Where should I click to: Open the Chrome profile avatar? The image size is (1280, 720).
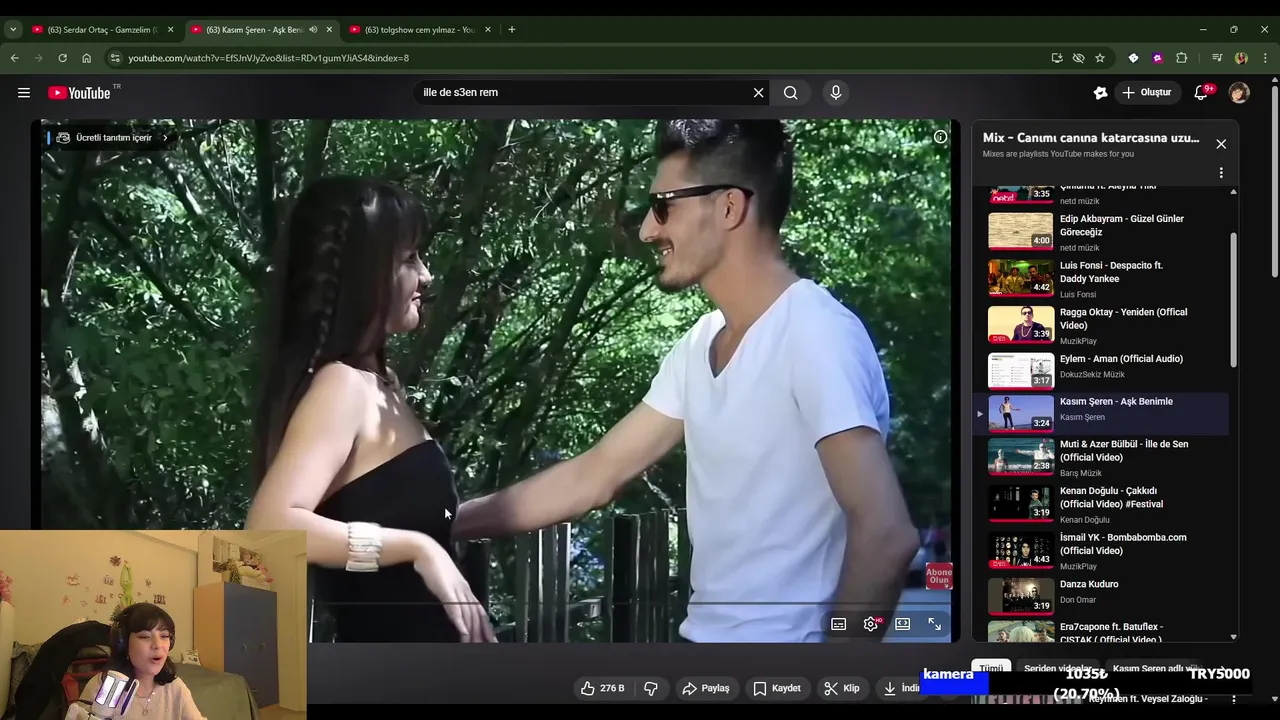tap(1241, 58)
